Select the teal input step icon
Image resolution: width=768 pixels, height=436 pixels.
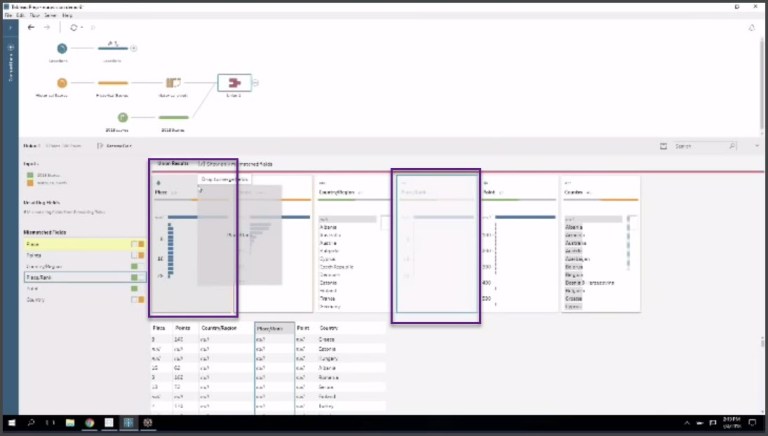tap(62, 48)
